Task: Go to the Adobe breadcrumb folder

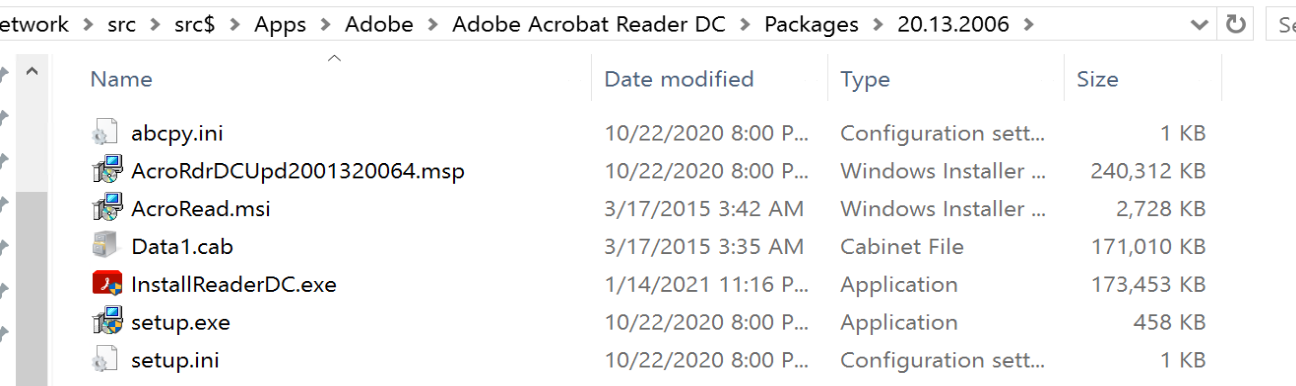Action: click(379, 24)
